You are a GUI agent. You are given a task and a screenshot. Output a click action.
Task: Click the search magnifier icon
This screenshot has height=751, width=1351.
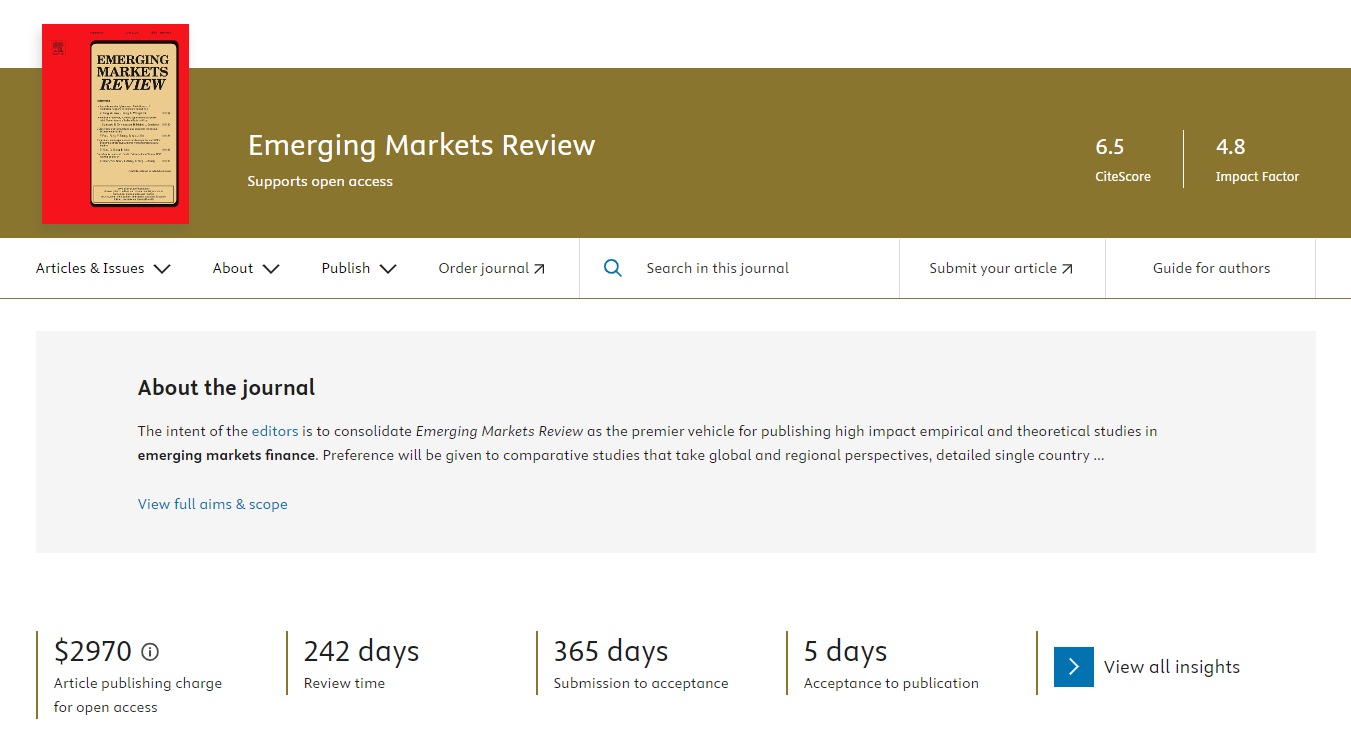tap(613, 268)
